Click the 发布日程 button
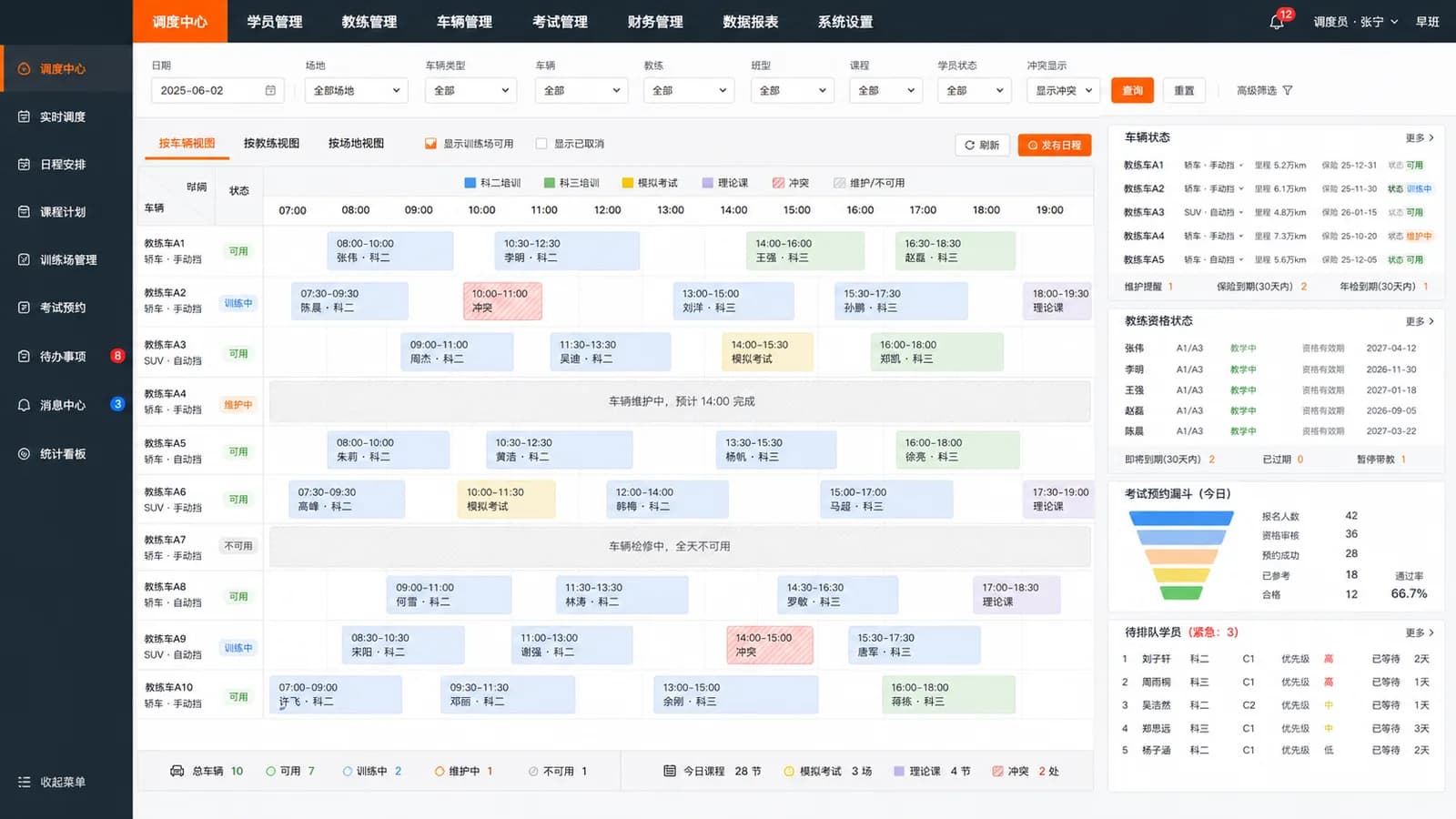The width and height of the screenshot is (1456, 819). click(1055, 145)
